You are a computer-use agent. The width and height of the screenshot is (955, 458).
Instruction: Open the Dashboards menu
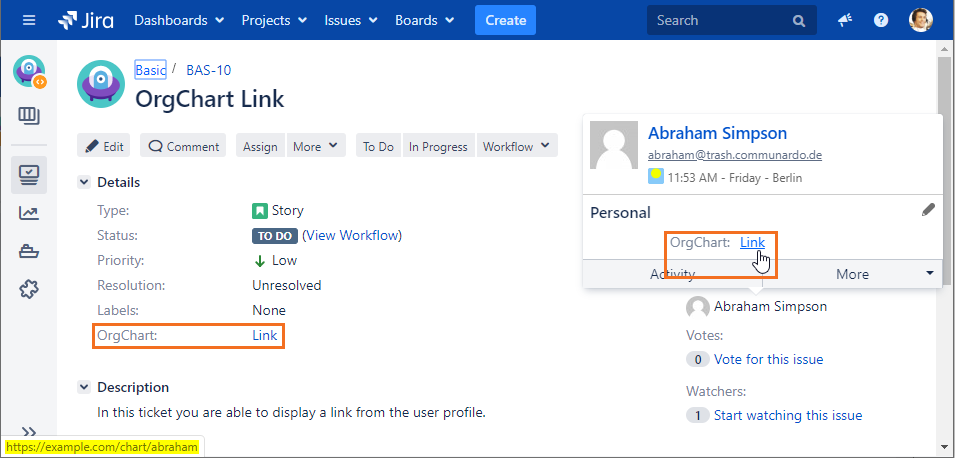(x=179, y=20)
